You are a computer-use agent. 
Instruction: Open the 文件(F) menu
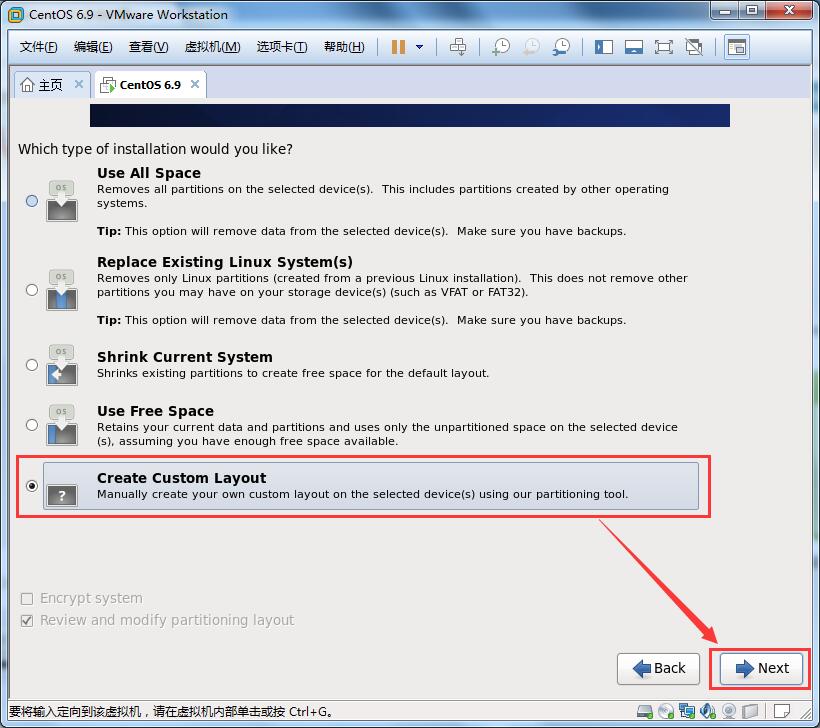click(38, 47)
